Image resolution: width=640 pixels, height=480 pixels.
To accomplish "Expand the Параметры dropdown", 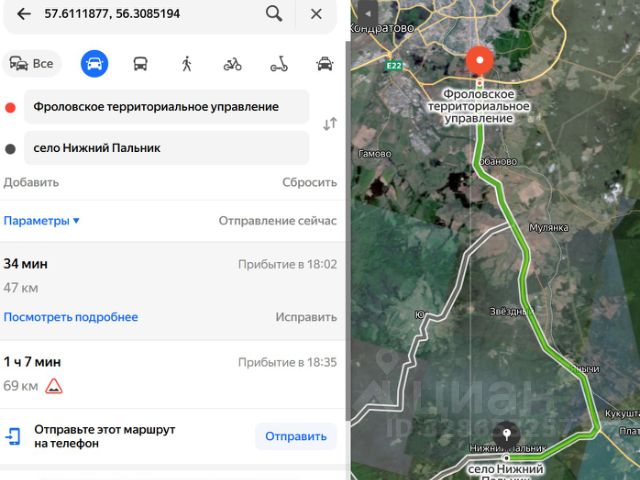I will pyautogui.click(x=41, y=221).
